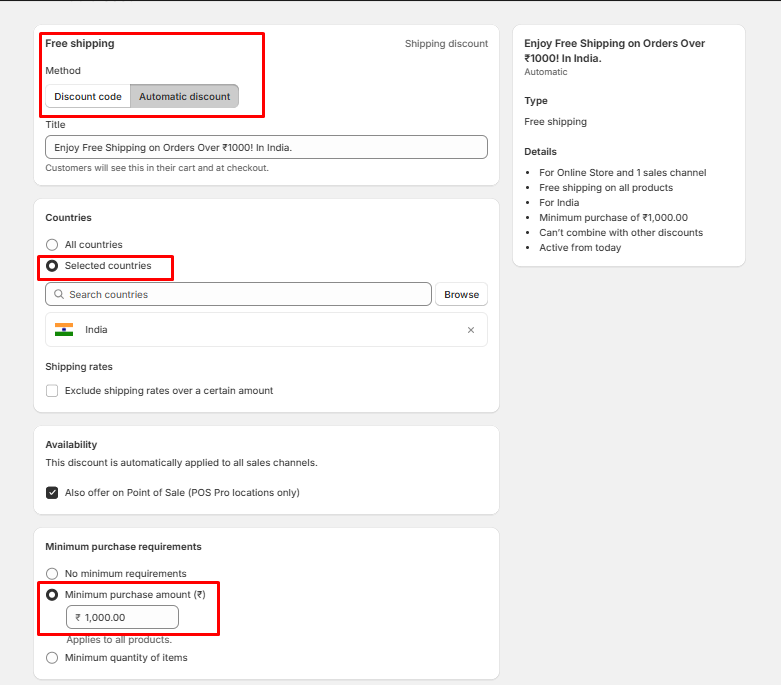Click 'Customers will see this in their cart' hint
Screen dimensions: 781x685
[x=157, y=168]
